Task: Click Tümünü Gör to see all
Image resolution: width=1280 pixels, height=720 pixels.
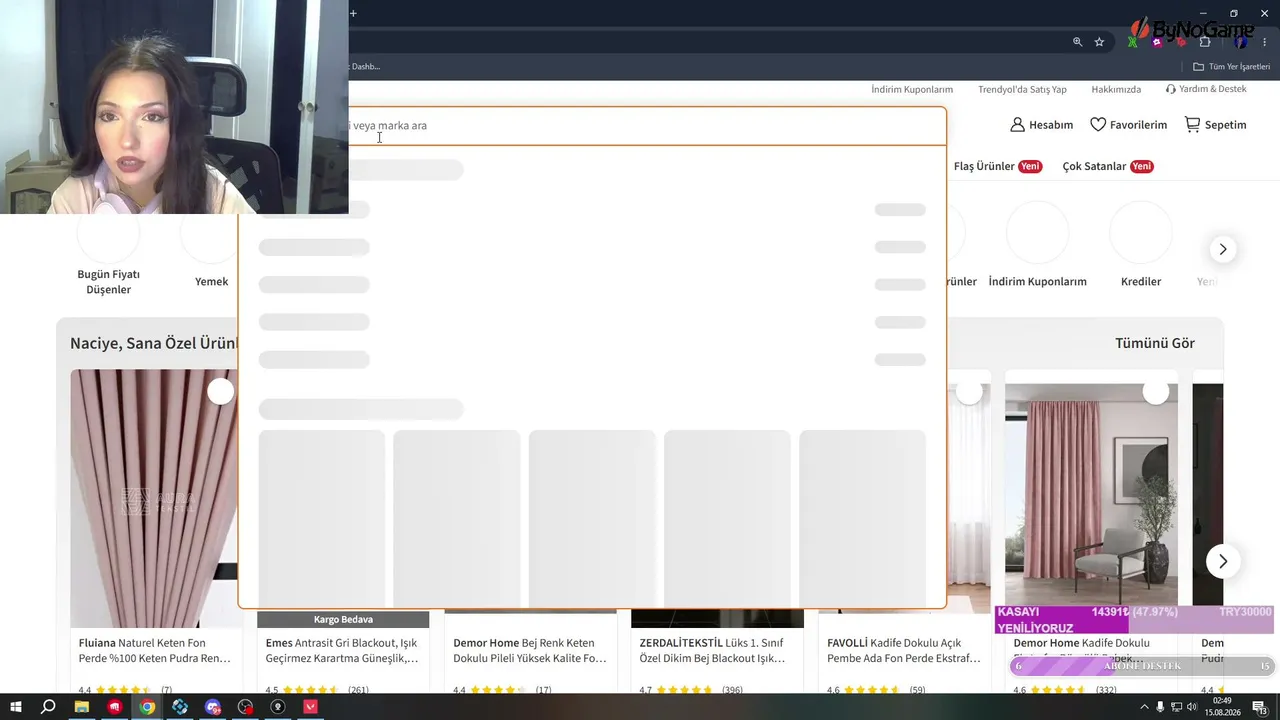Action: point(1155,343)
